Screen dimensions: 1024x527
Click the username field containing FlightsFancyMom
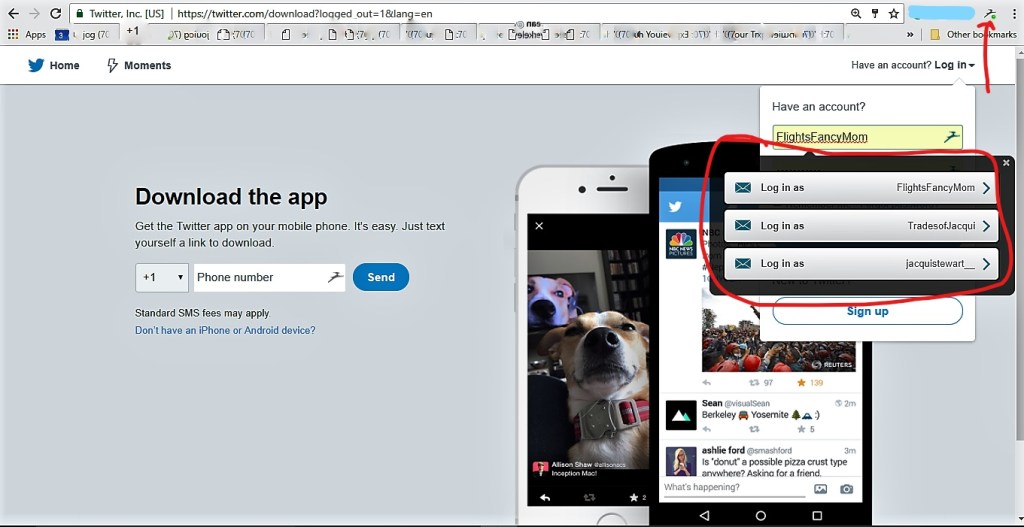(x=867, y=136)
